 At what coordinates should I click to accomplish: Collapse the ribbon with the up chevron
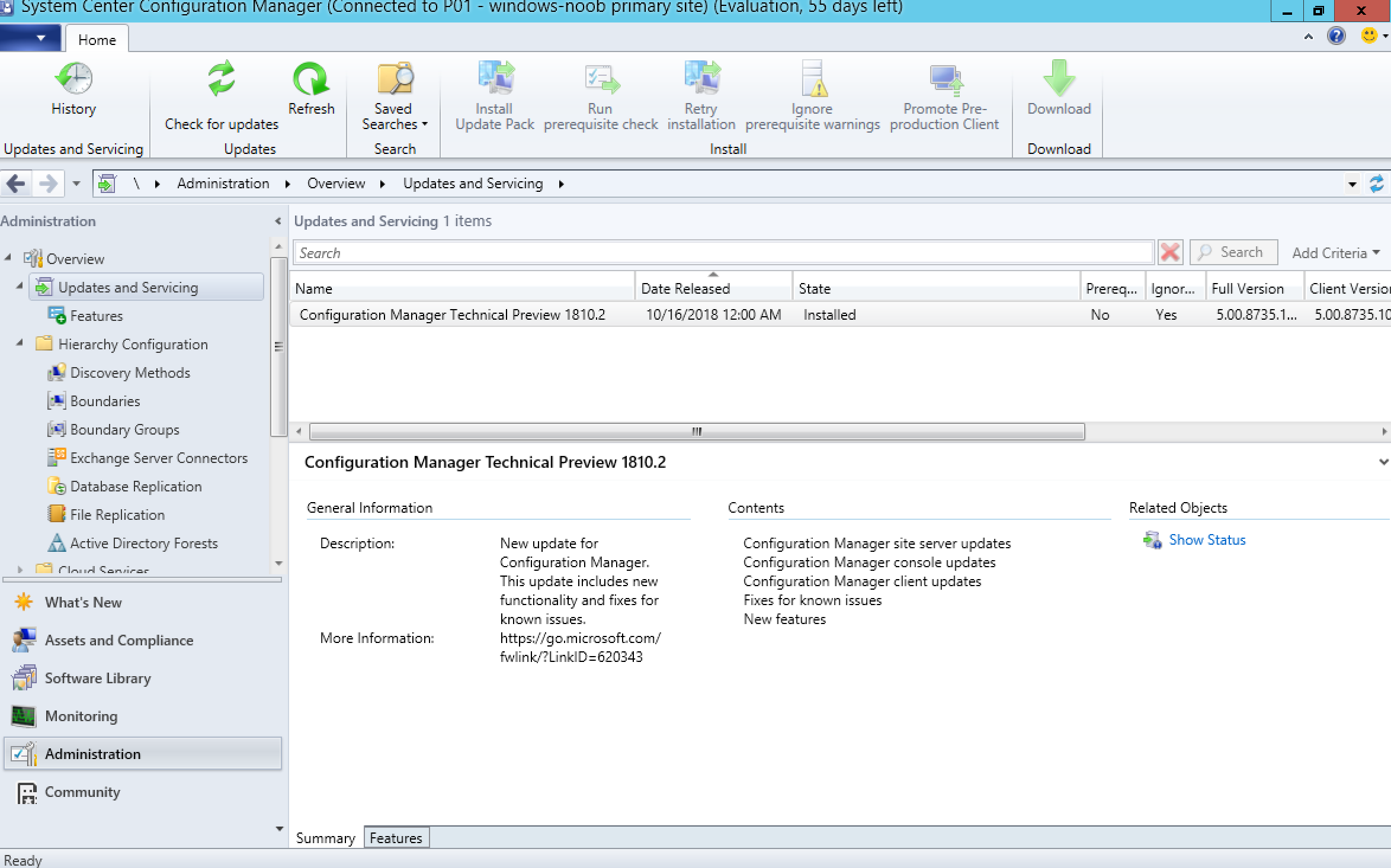pyautogui.click(x=1308, y=37)
